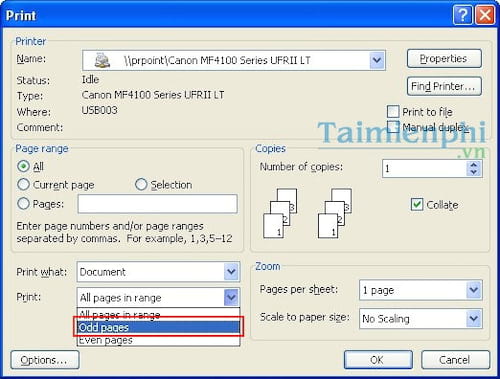The height and width of the screenshot is (379, 500).
Task: Select the Selection radio button
Action: (141, 184)
